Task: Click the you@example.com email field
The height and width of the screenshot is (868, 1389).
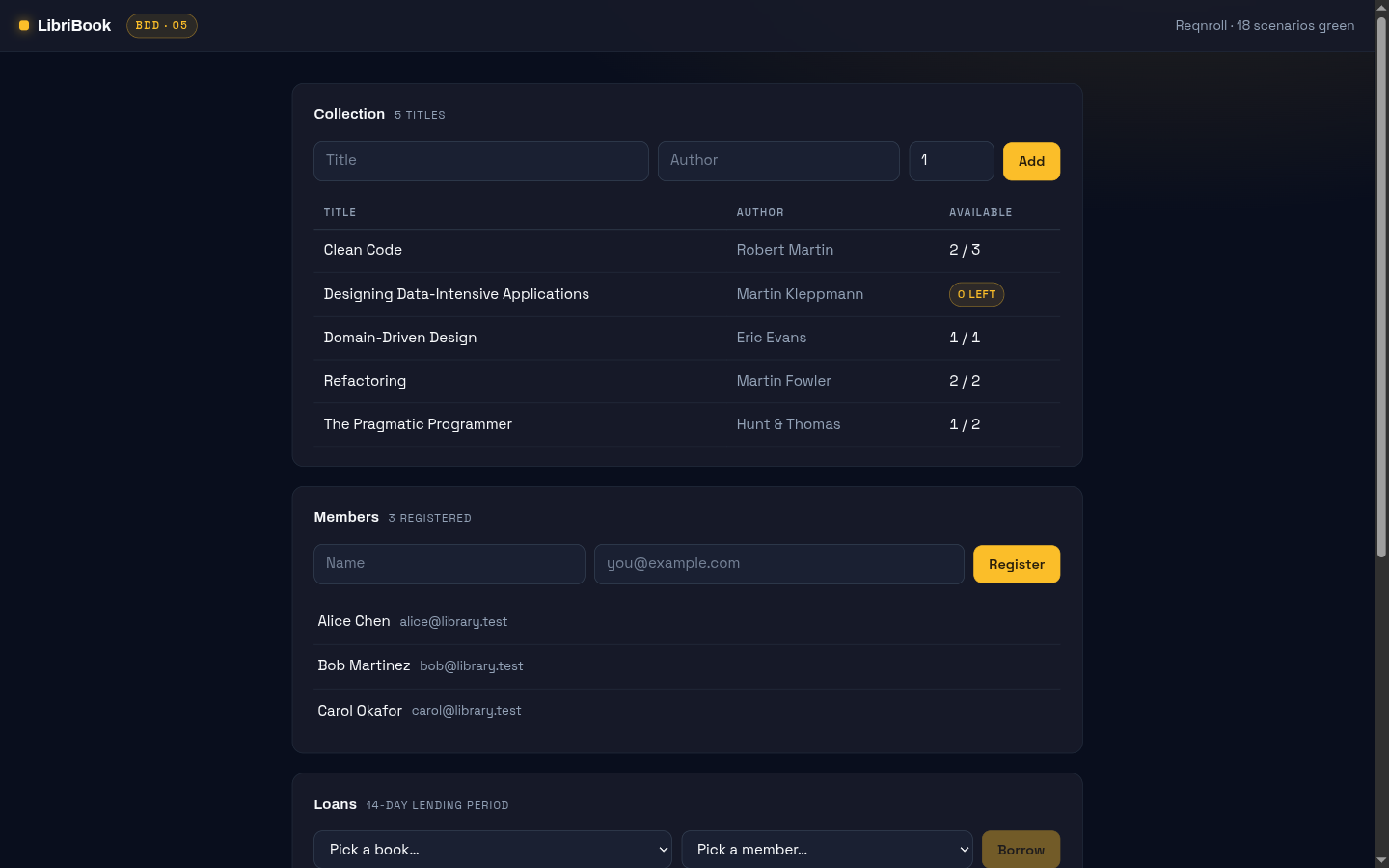Action: tap(779, 564)
